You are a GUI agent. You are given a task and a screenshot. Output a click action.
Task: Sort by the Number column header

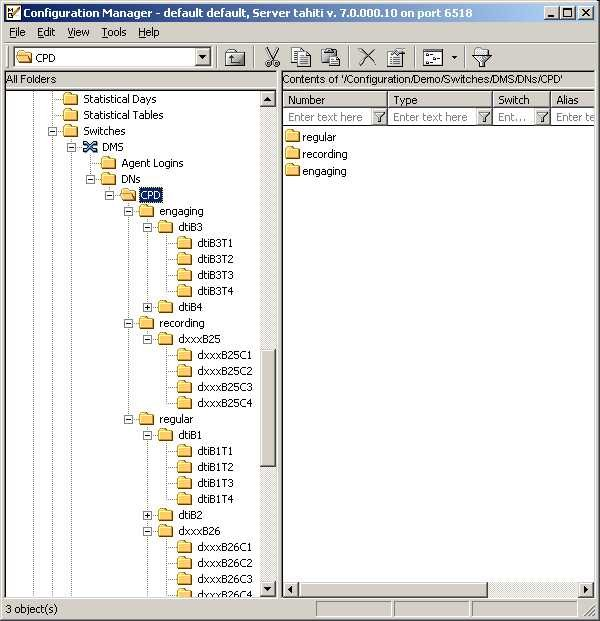point(334,100)
